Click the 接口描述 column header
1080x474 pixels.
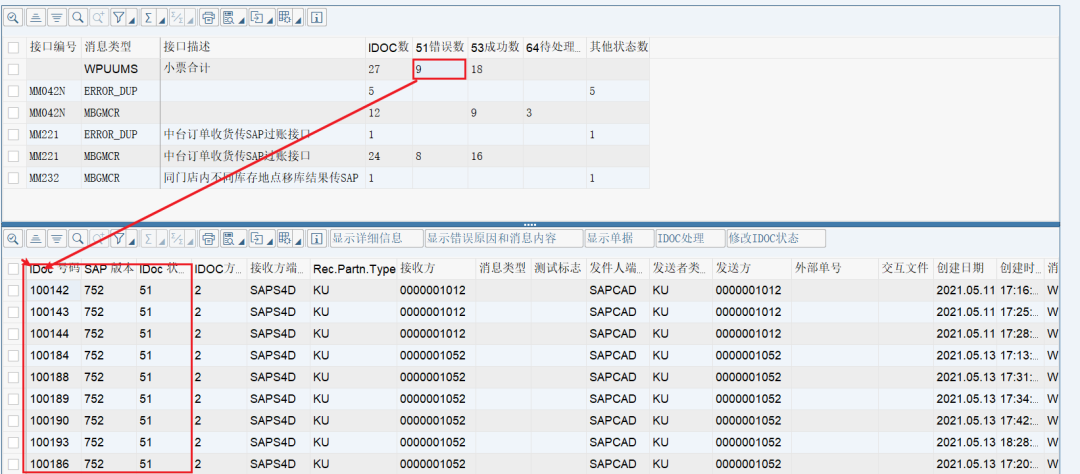(x=262, y=48)
